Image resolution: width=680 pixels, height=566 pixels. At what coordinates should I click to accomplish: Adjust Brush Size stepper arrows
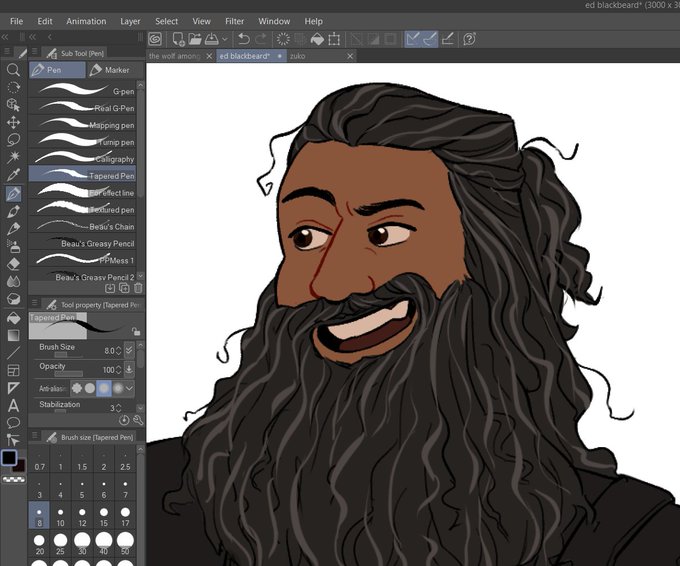(x=118, y=350)
